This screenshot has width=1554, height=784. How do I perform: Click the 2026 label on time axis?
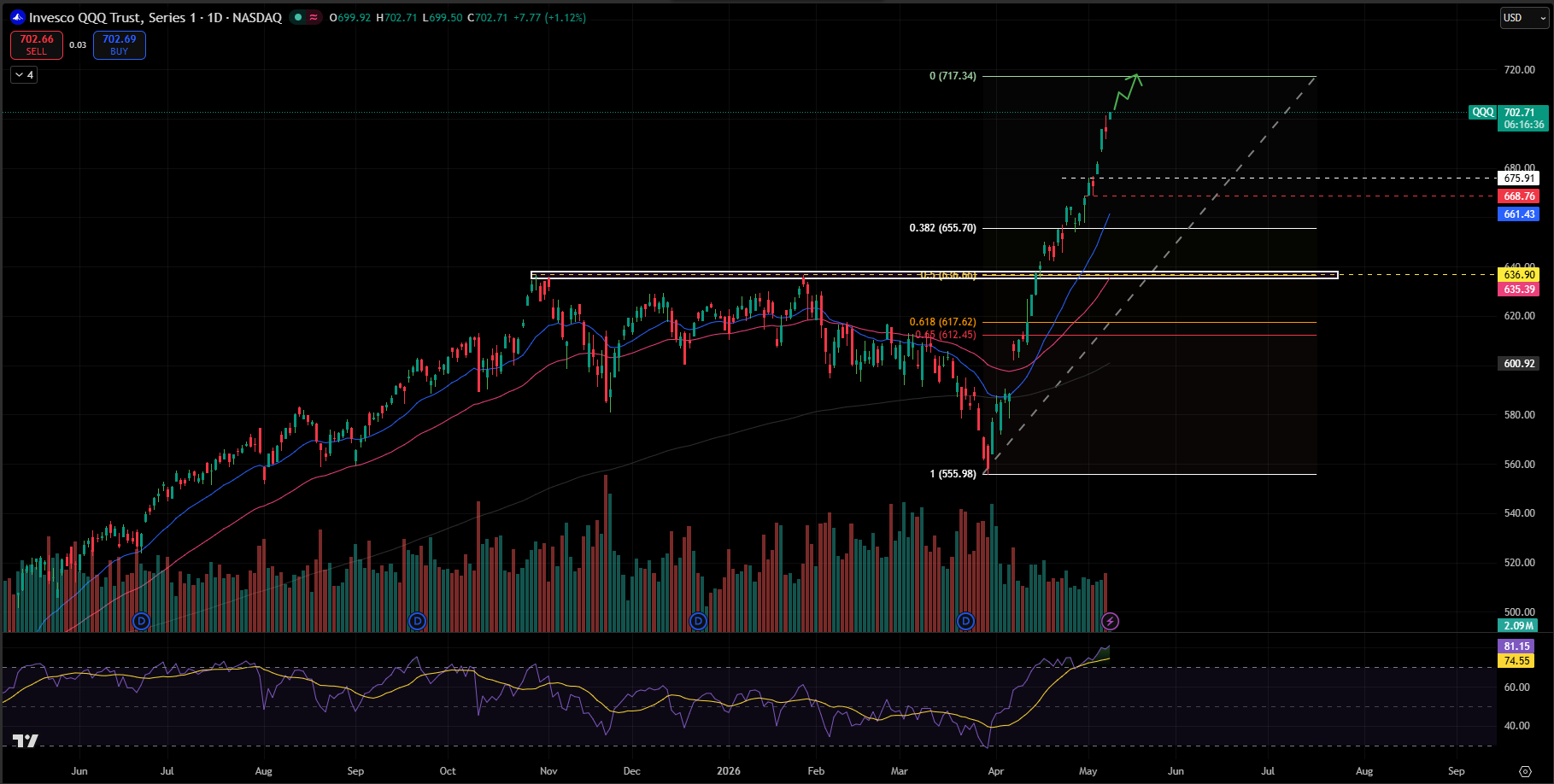pos(729,771)
